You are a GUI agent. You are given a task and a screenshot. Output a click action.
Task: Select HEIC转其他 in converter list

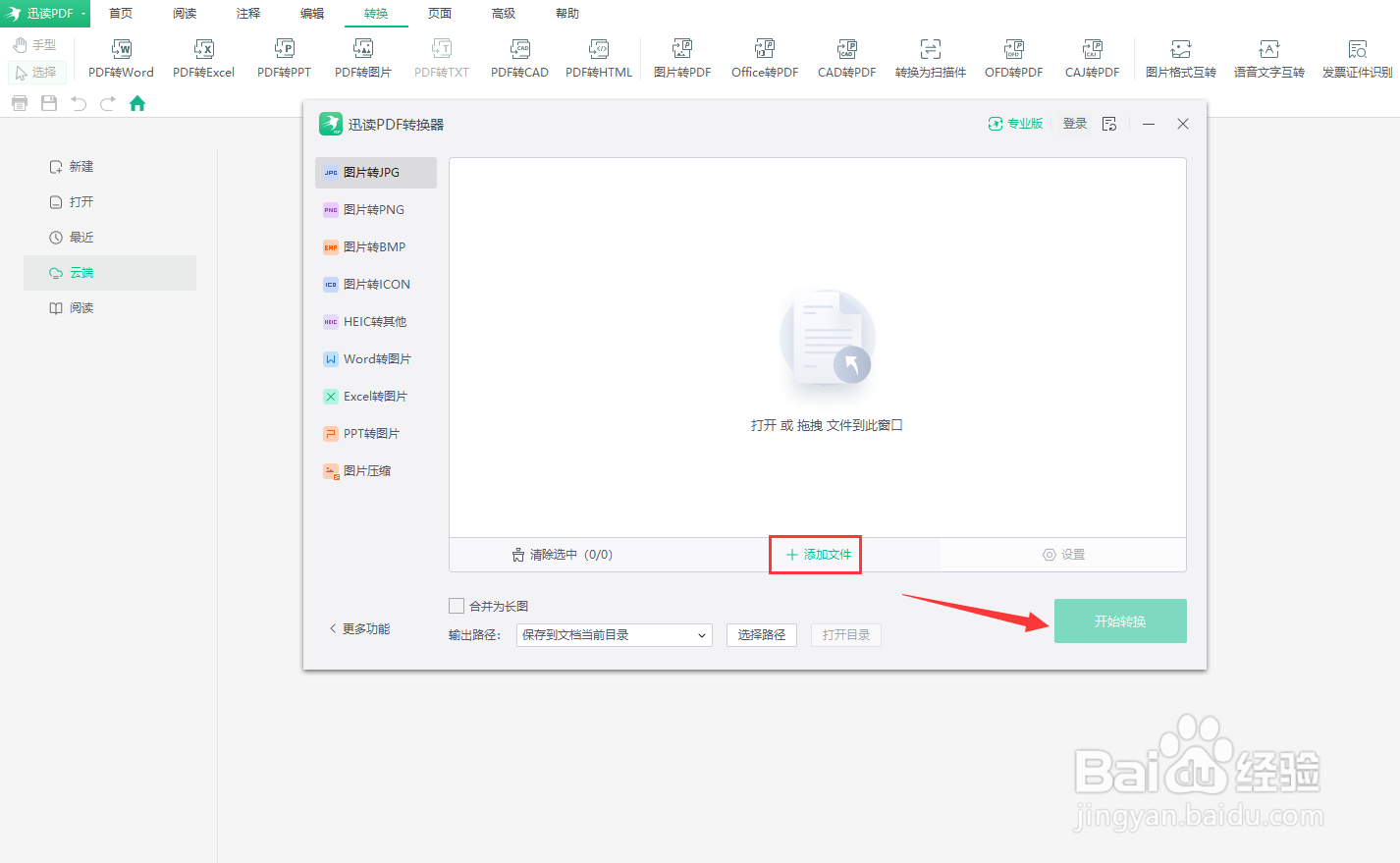376,322
